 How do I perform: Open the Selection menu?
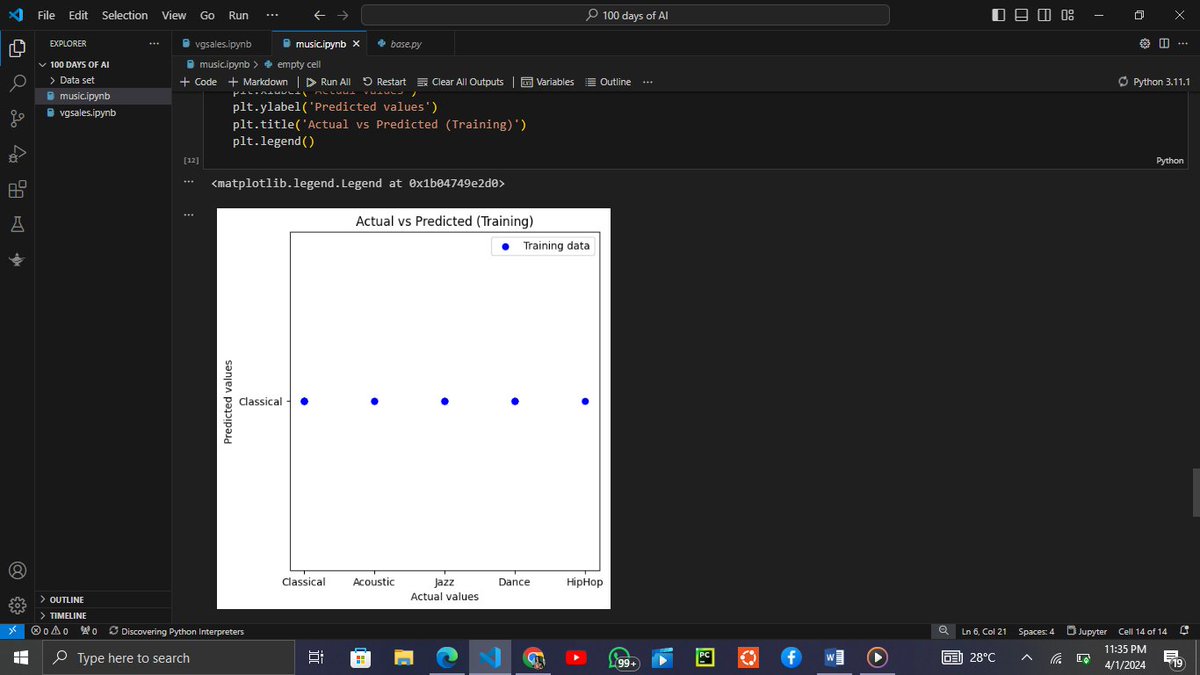pos(125,15)
